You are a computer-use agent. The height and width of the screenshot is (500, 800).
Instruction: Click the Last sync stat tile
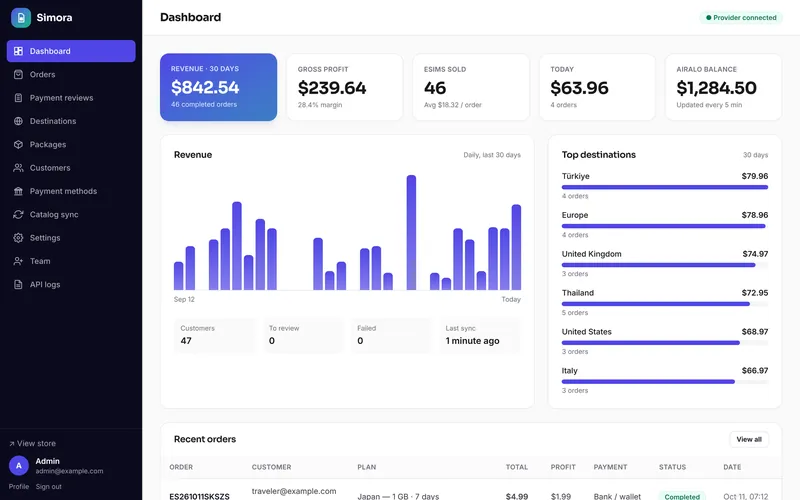tap(480, 335)
